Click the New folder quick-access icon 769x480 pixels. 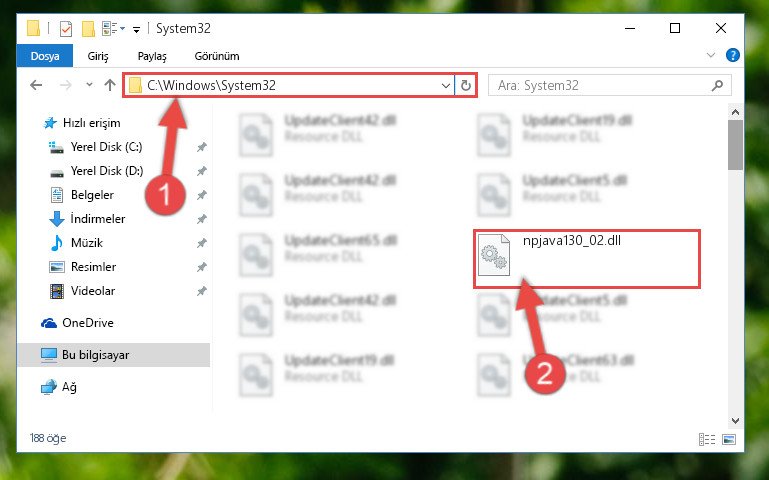point(88,29)
